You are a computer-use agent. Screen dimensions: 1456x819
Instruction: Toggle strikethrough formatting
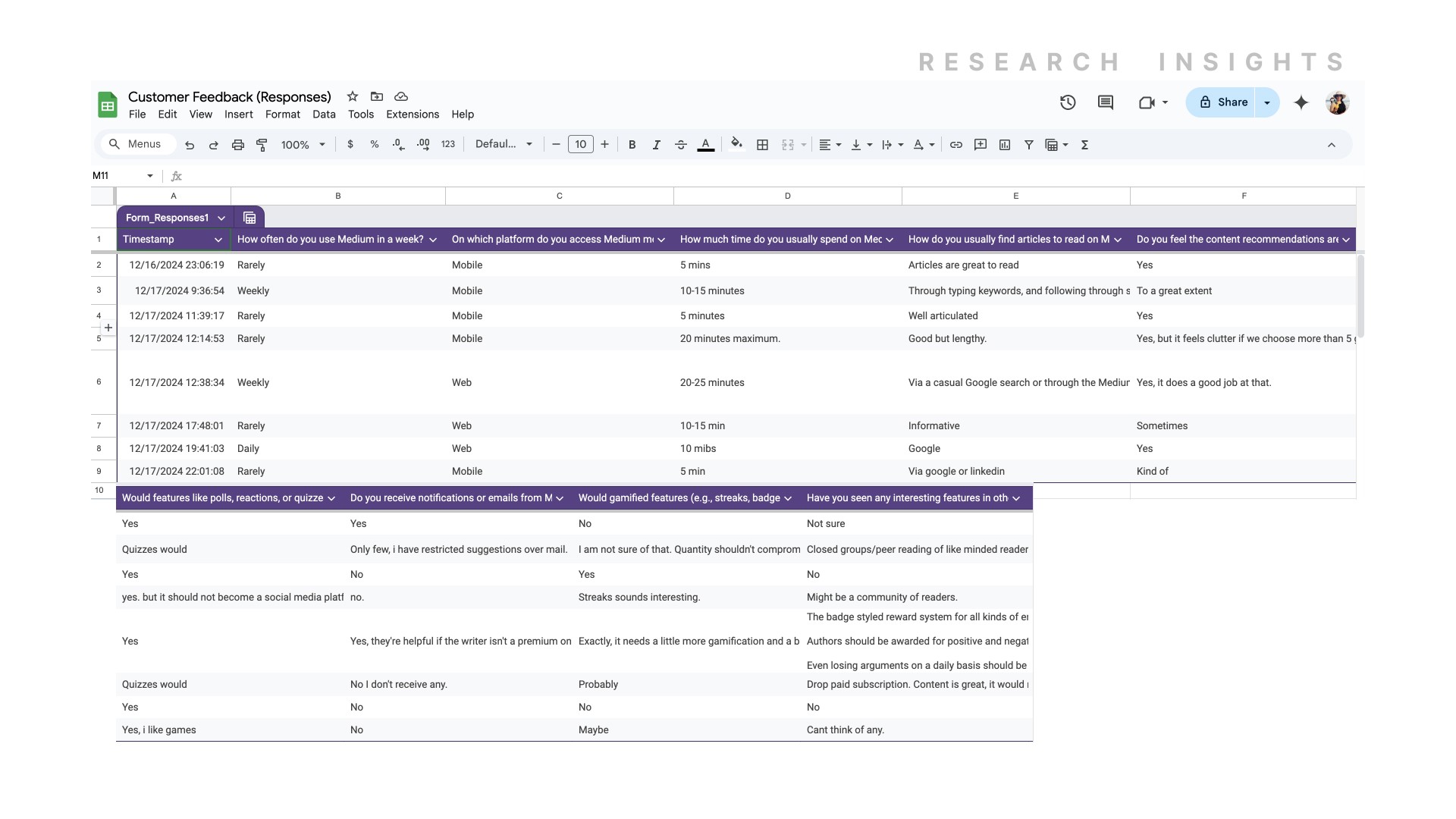680,145
